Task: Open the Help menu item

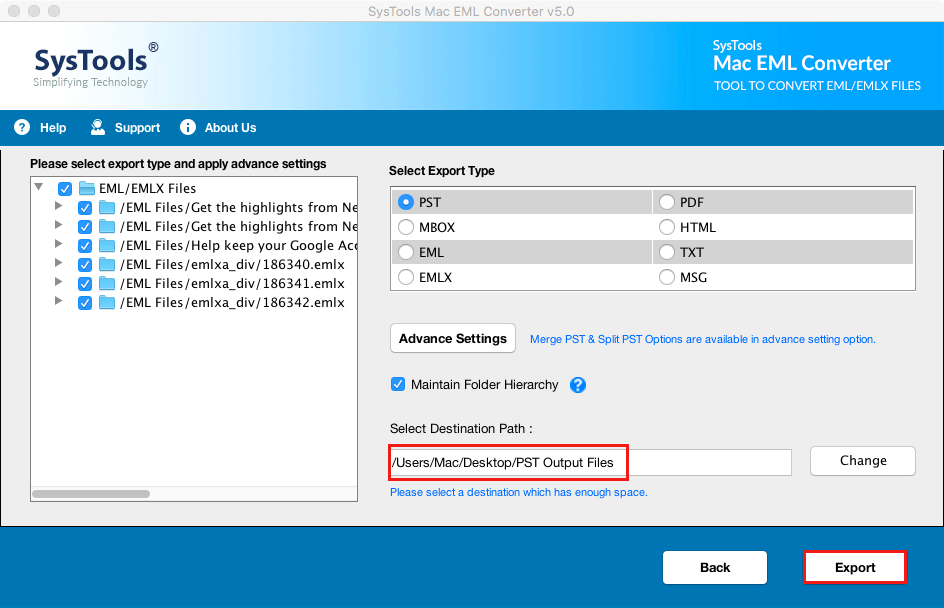Action: (41, 128)
